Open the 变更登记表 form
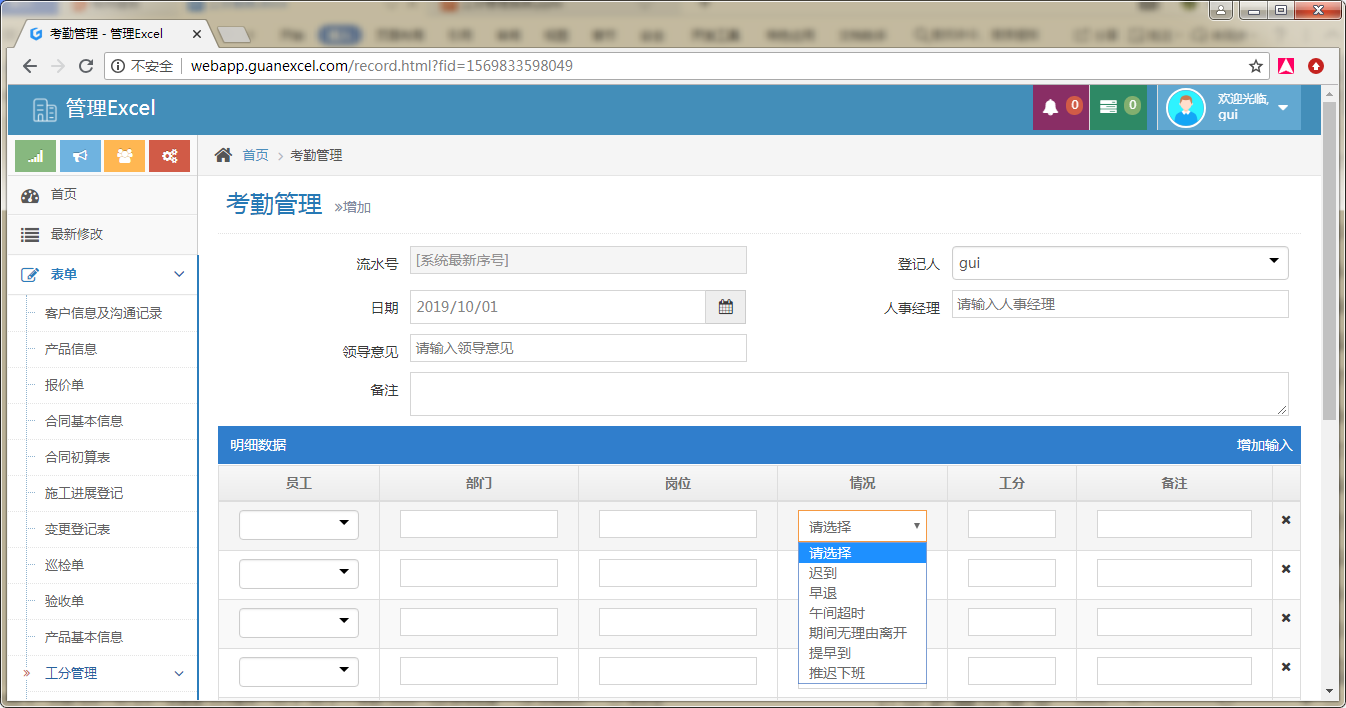The height and width of the screenshot is (708, 1346). [x=77, y=529]
